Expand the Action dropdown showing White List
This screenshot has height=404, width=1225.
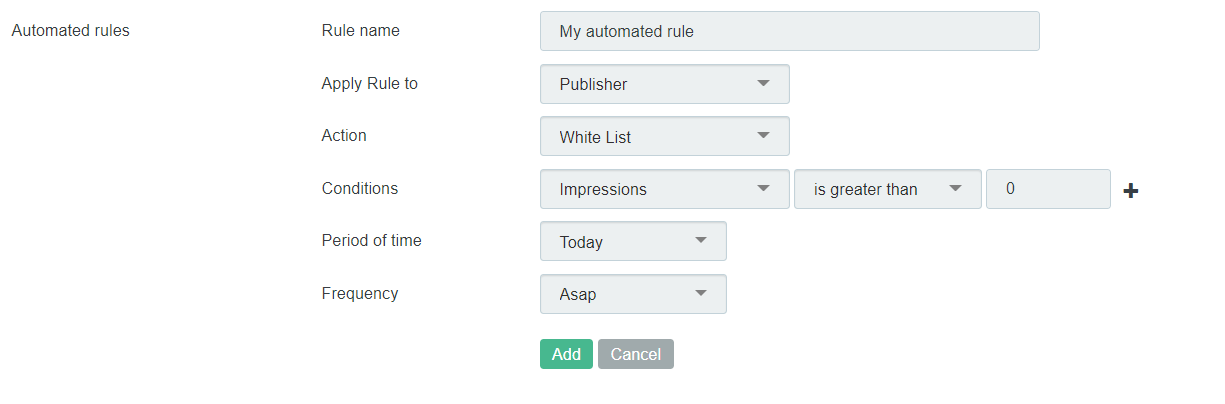[x=665, y=136]
